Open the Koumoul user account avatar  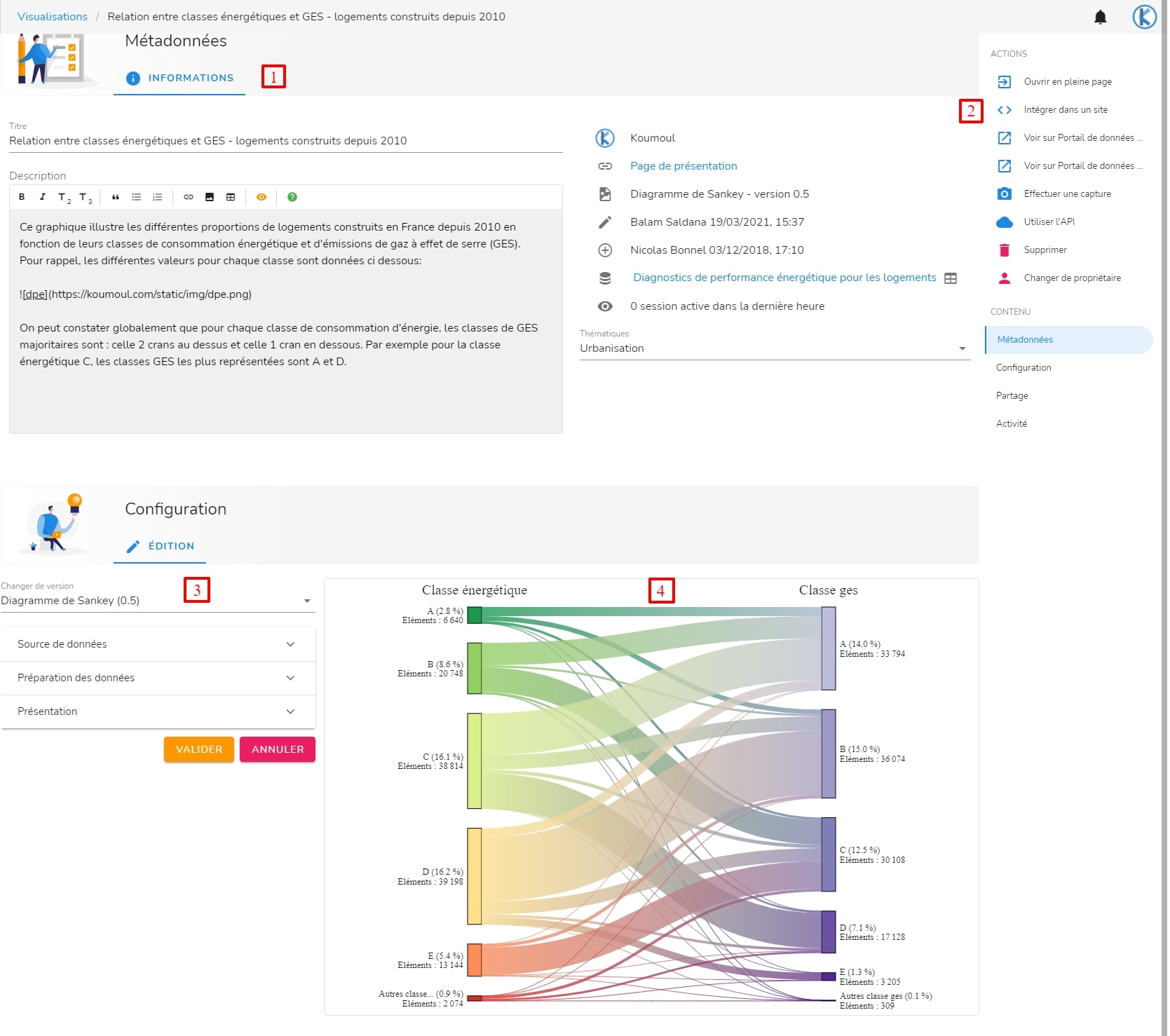coord(1145,17)
